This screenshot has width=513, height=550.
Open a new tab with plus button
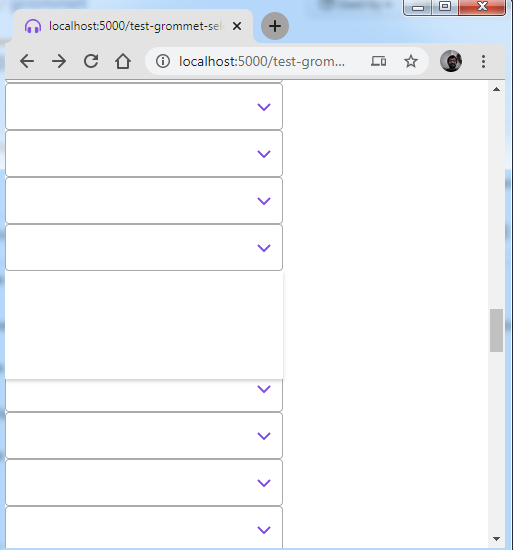click(275, 26)
